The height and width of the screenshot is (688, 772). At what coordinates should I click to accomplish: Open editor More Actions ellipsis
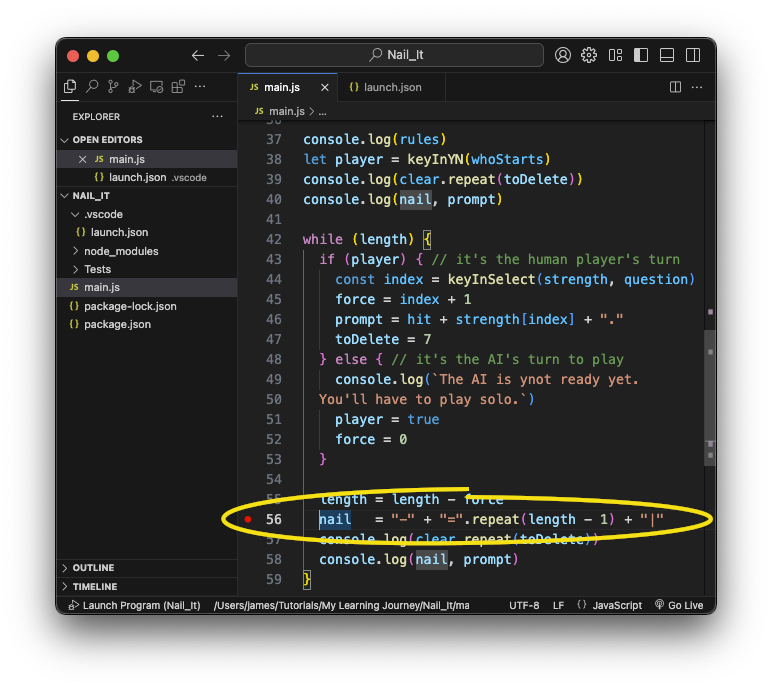(697, 87)
